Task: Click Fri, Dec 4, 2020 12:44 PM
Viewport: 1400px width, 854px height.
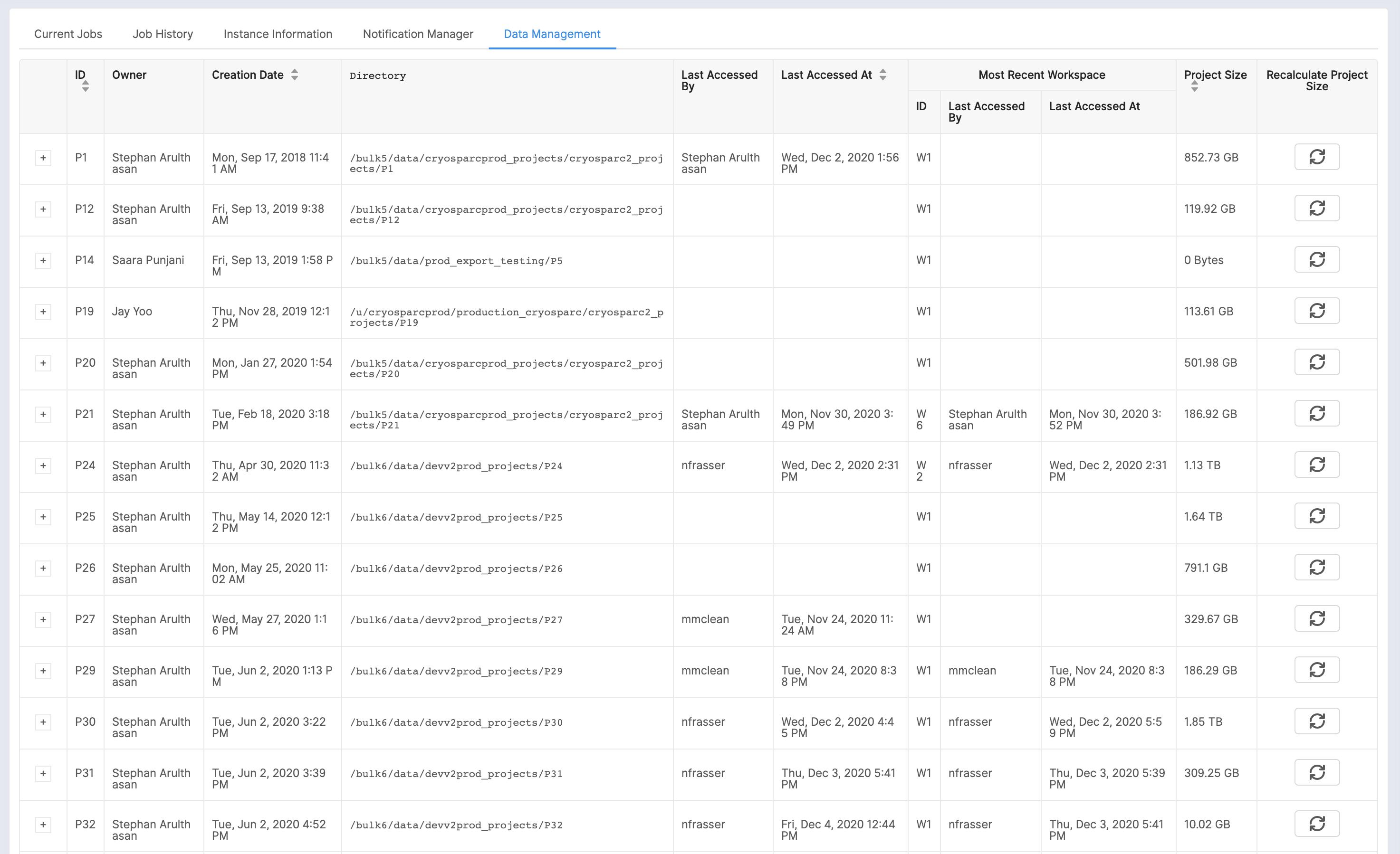Action: [838, 830]
